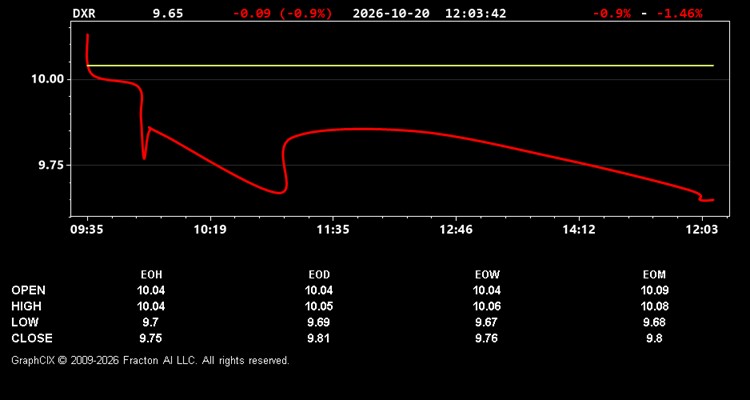Viewport: 750px width, 400px height.
Task: Select the EOD HIGH value 10.05
Action: [x=319, y=306]
